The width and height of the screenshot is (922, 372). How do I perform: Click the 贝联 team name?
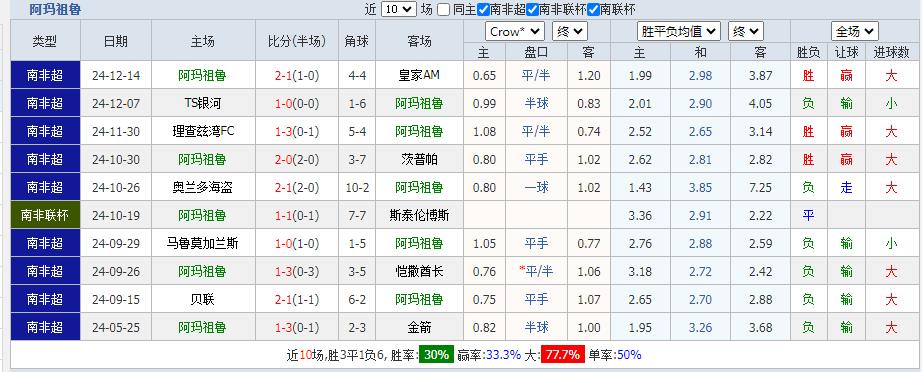[x=203, y=300]
